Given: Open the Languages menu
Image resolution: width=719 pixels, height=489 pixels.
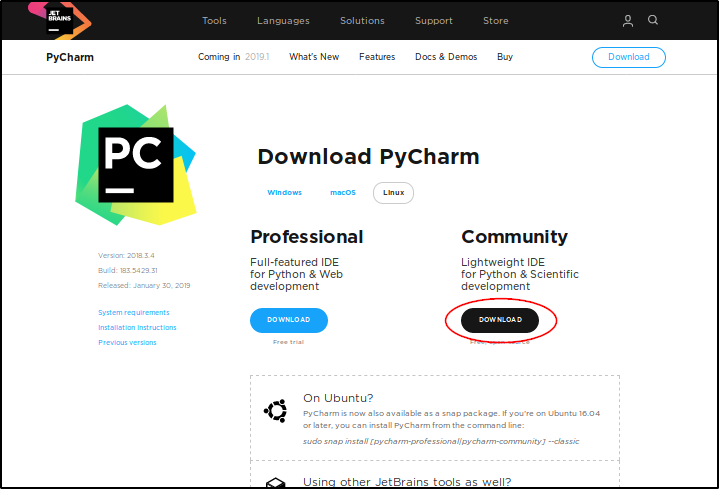Looking at the screenshot, I should [x=283, y=21].
